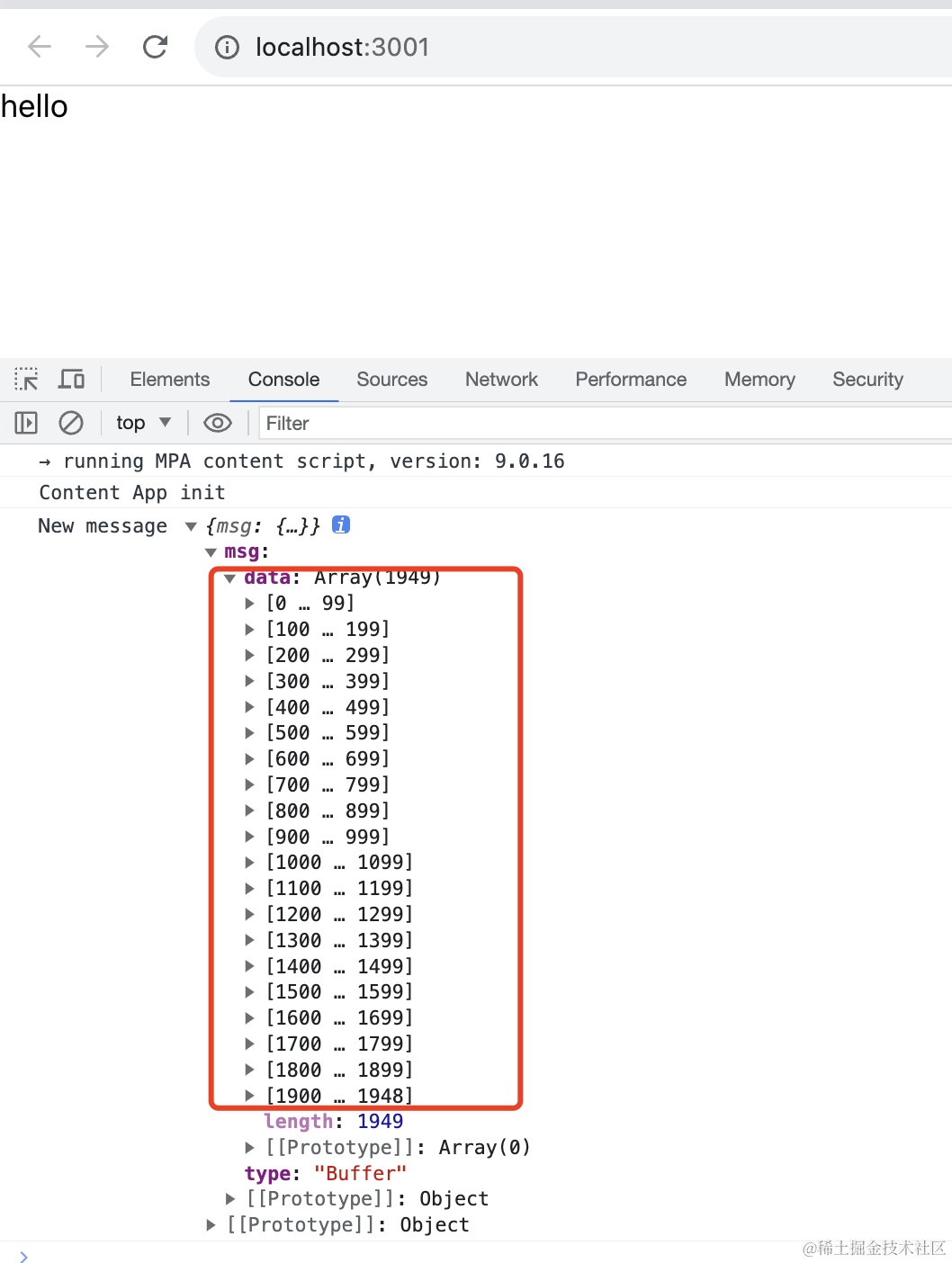Image resolution: width=952 pixels, height=1263 pixels.
Task: Open the Performance tab
Action: (x=631, y=380)
